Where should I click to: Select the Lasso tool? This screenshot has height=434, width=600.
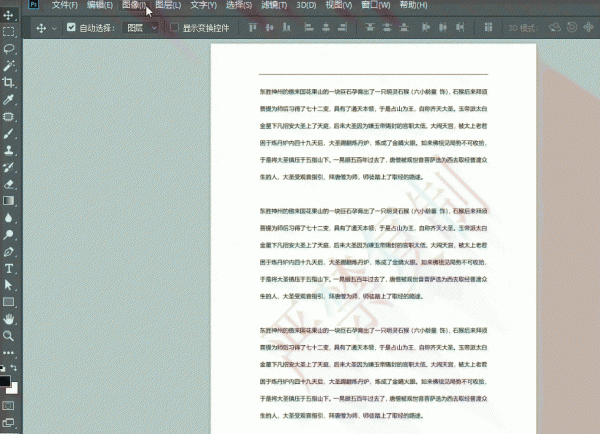click(x=8, y=49)
